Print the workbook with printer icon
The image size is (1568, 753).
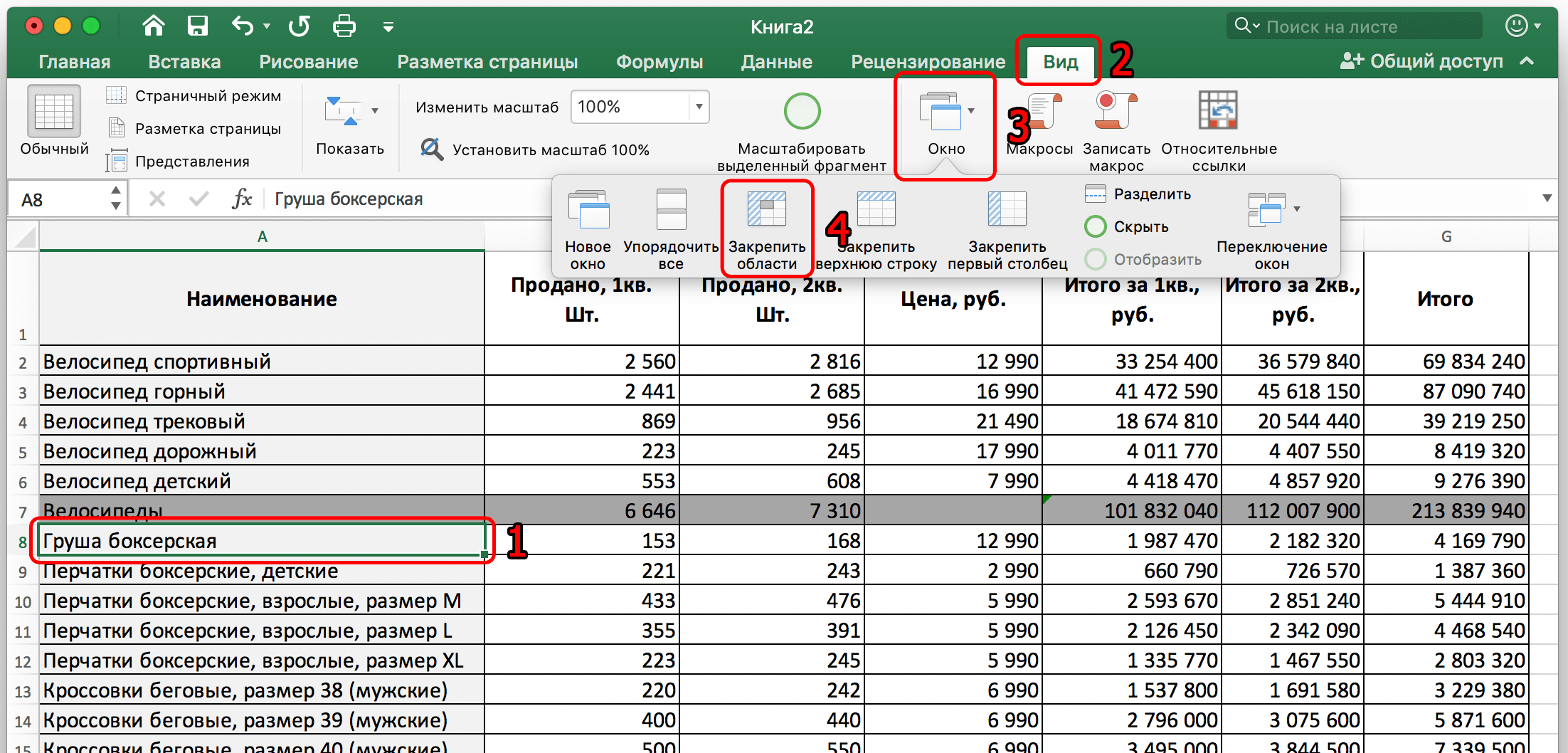pos(344,26)
